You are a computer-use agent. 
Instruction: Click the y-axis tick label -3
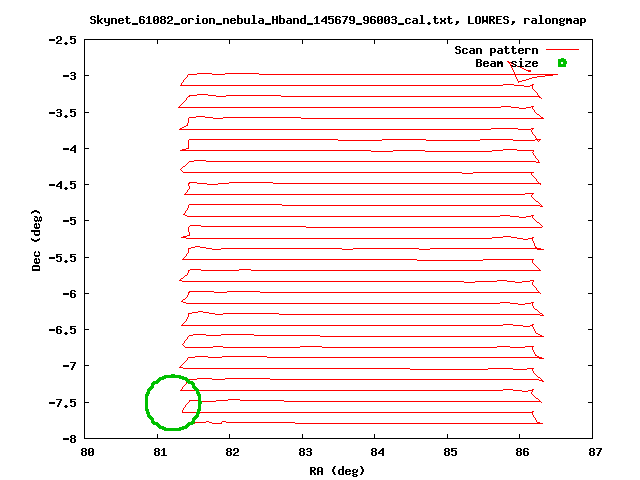(x=69, y=76)
